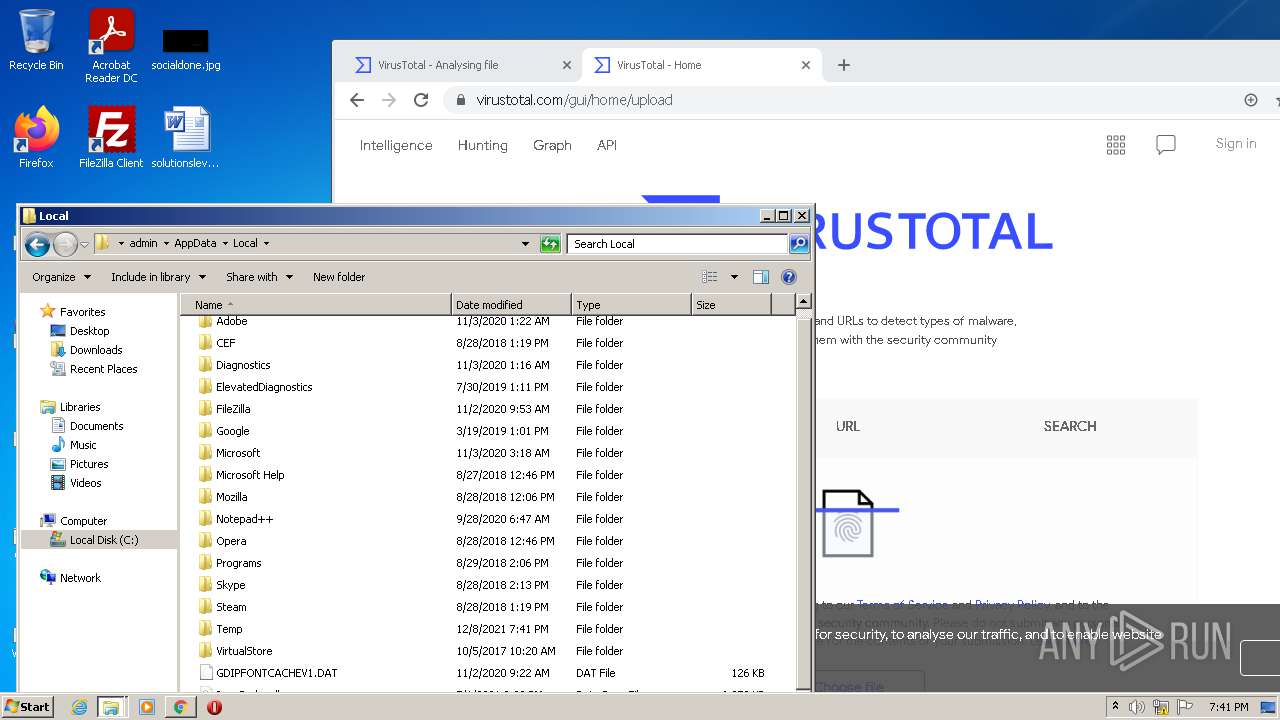Click the admin breadcrumb segment
Viewport: 1280px width, 720px height.
(x=143, y=243)
